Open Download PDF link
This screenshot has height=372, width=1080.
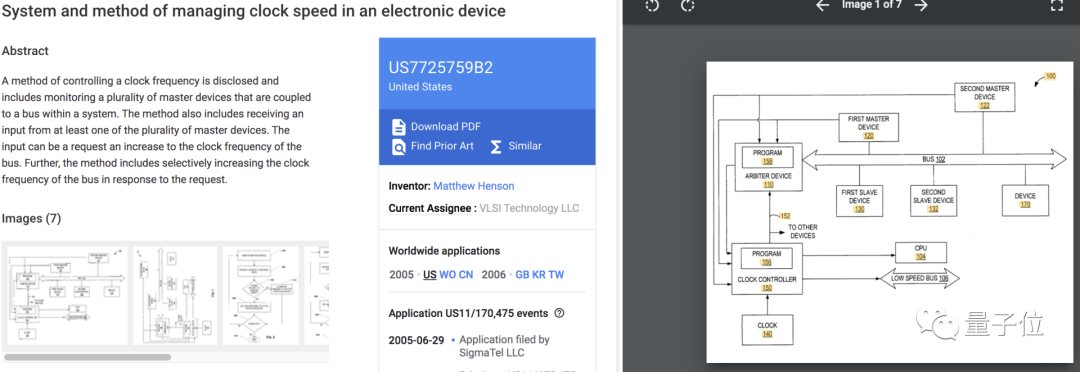(446, 127)
